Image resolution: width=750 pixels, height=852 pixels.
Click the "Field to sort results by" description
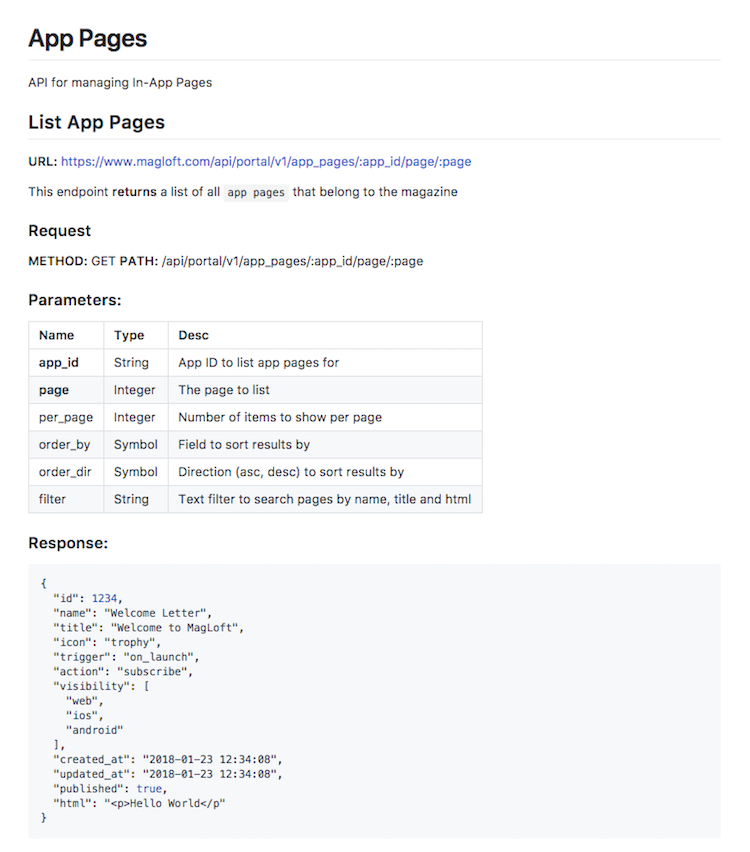[244, 444]
